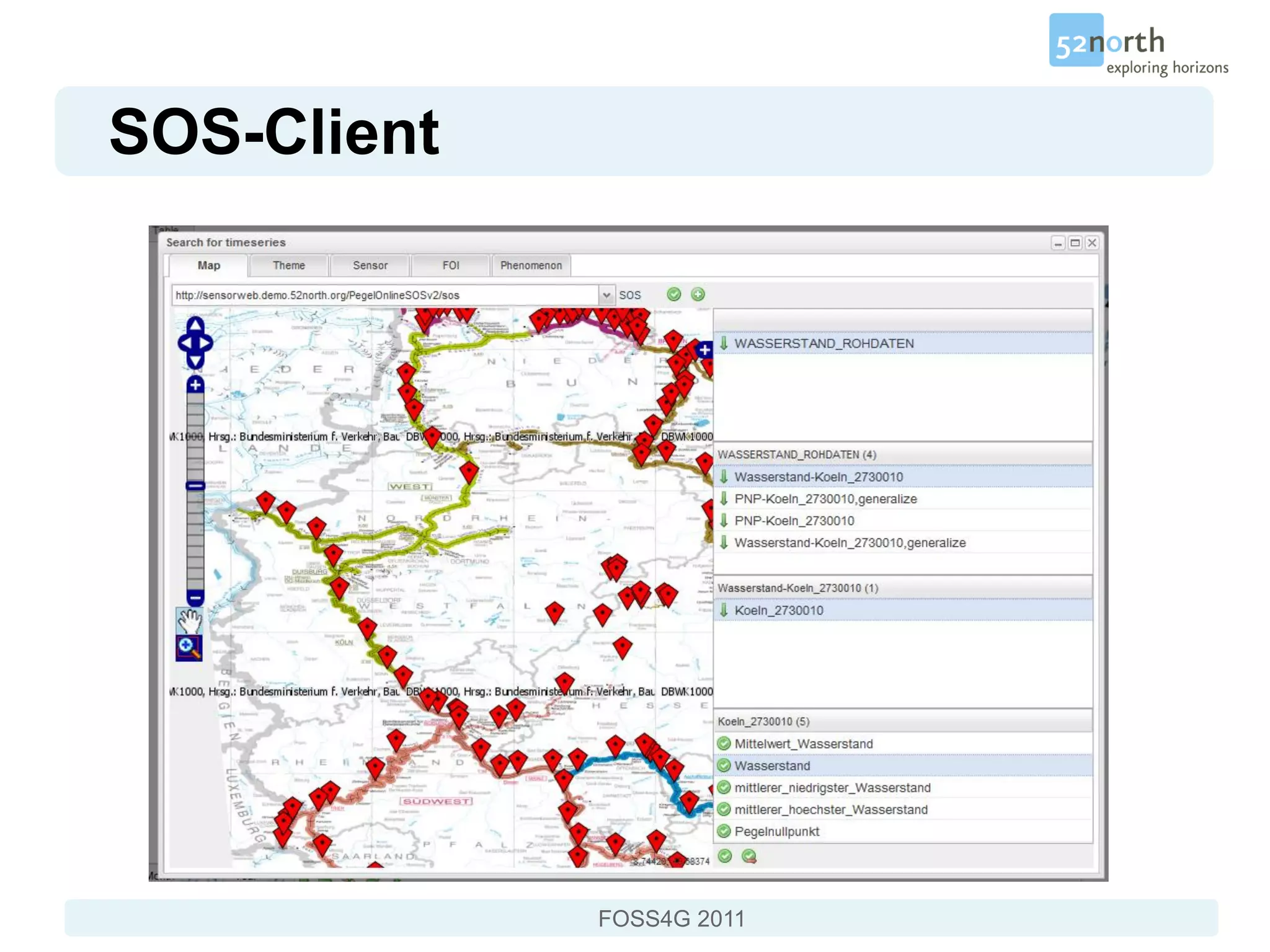Switch to the Theme tab
This screenshot has height=952, width=1270.
tap(289, 265)
